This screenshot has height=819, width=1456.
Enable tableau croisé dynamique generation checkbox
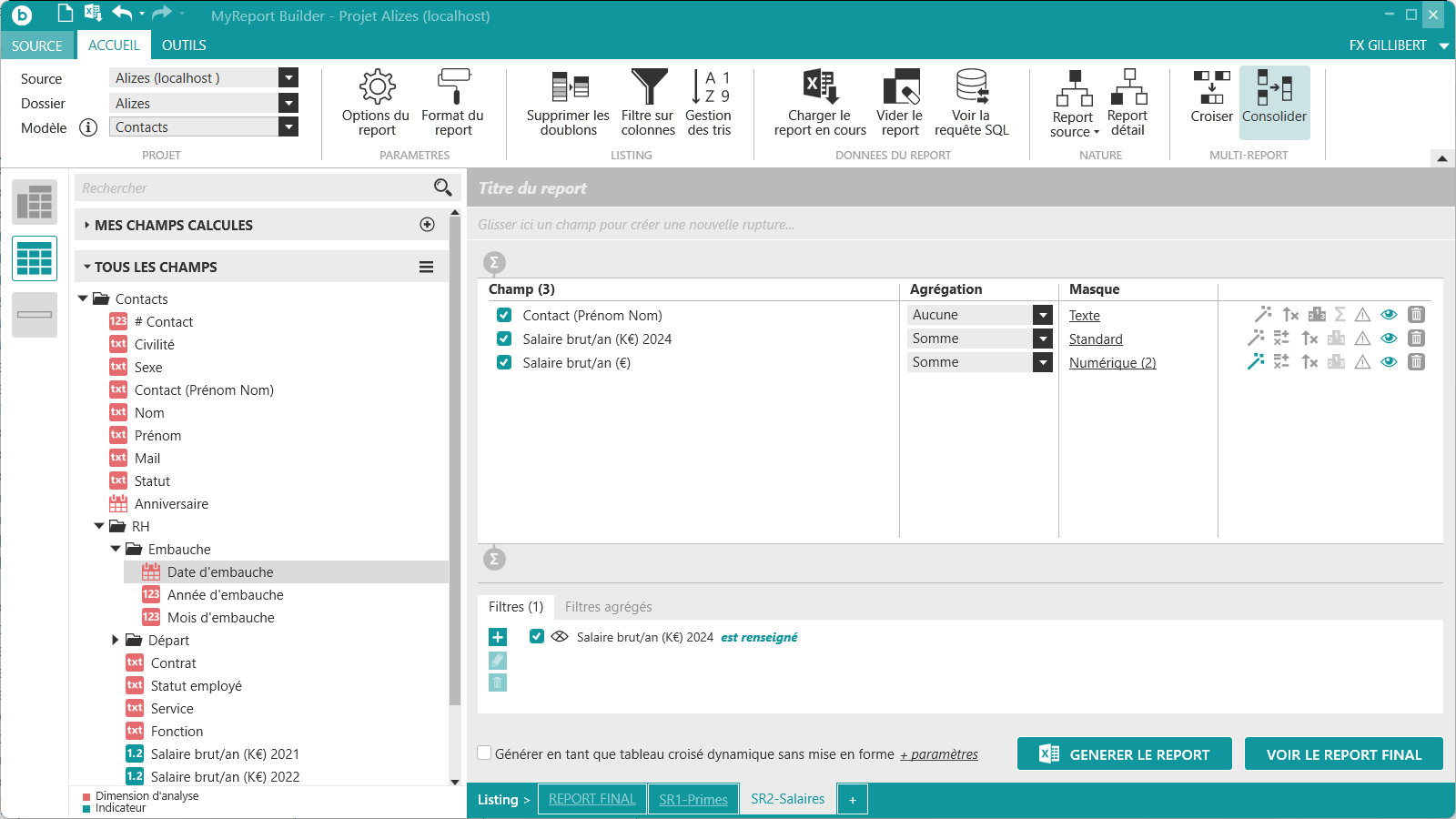(x=485, y=753)
